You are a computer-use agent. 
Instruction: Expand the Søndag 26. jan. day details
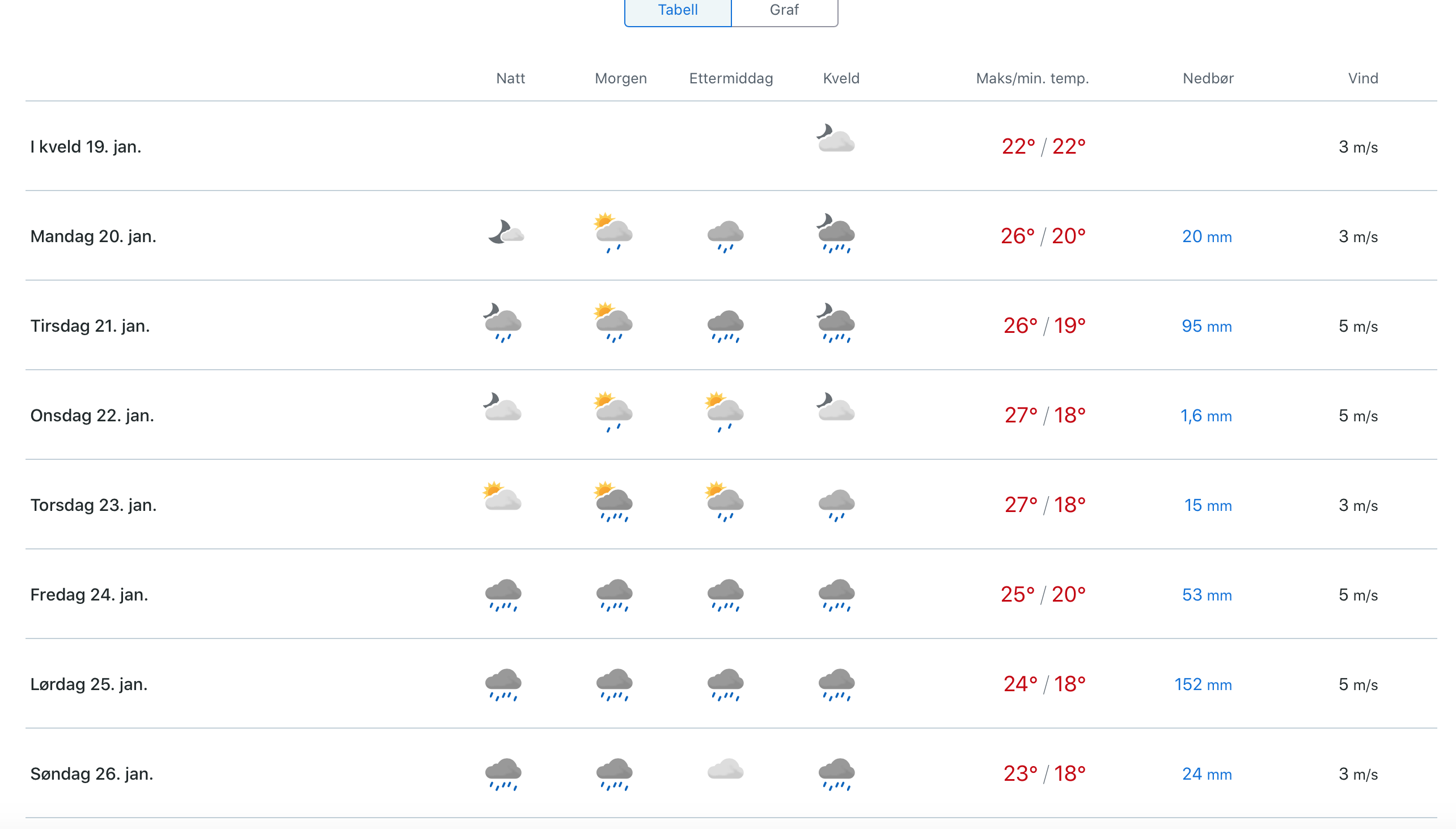[731, 773]
